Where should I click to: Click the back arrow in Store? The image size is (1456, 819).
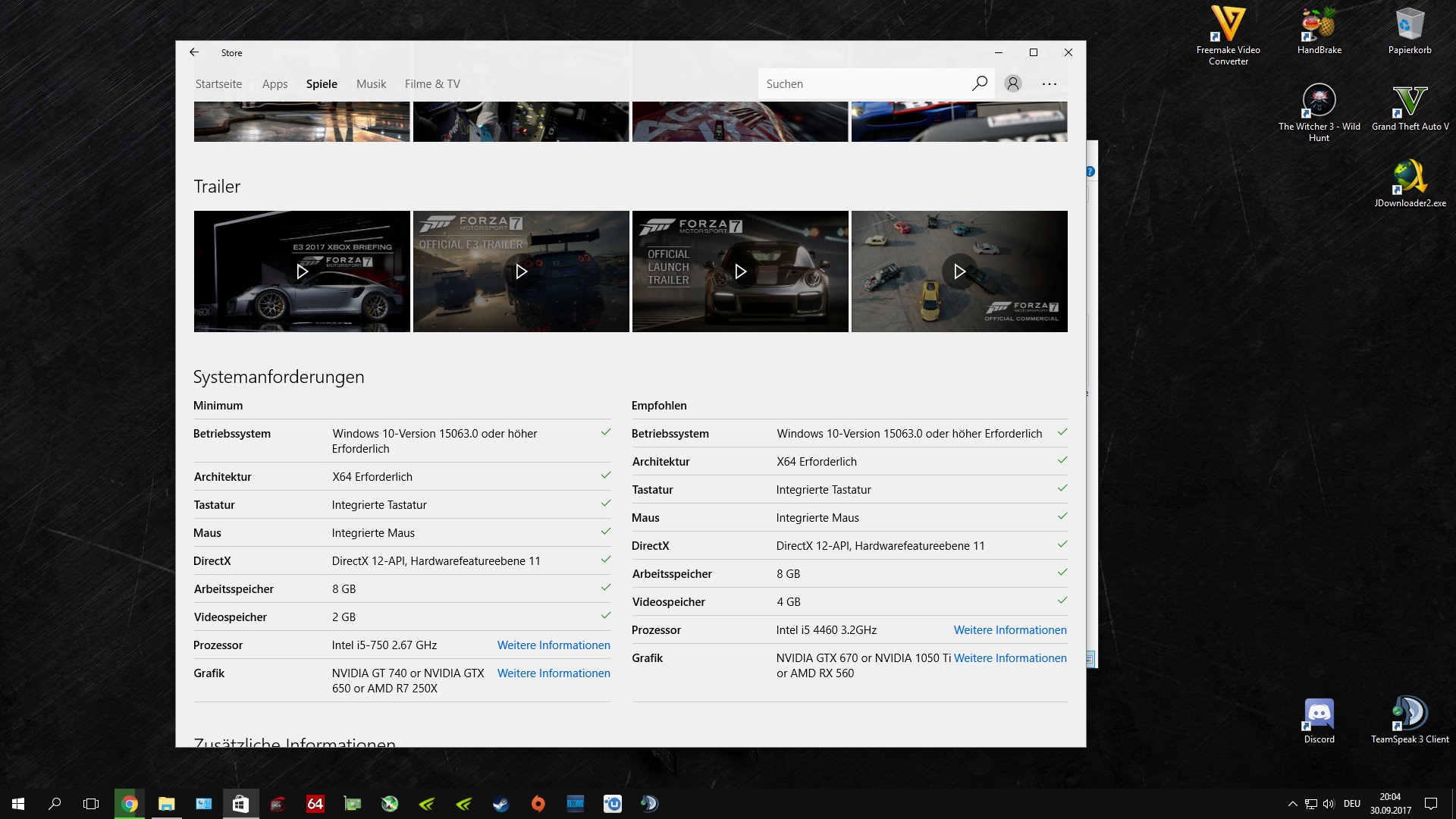[x=194, y=52]
